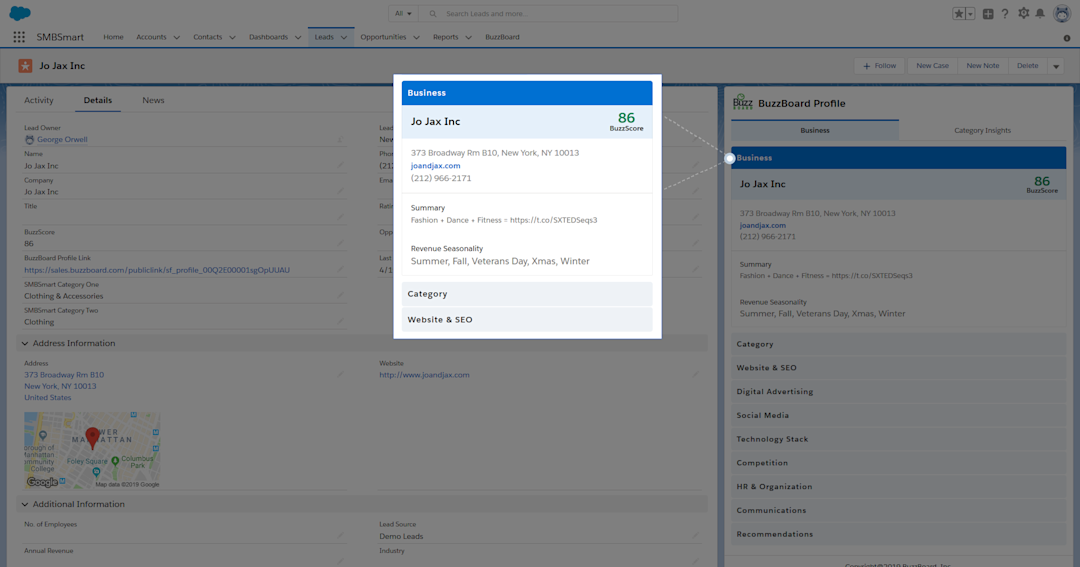Click George Orwell owner avatar icon
Viewport: 1080px width, 567px height.
coord(29,140)
